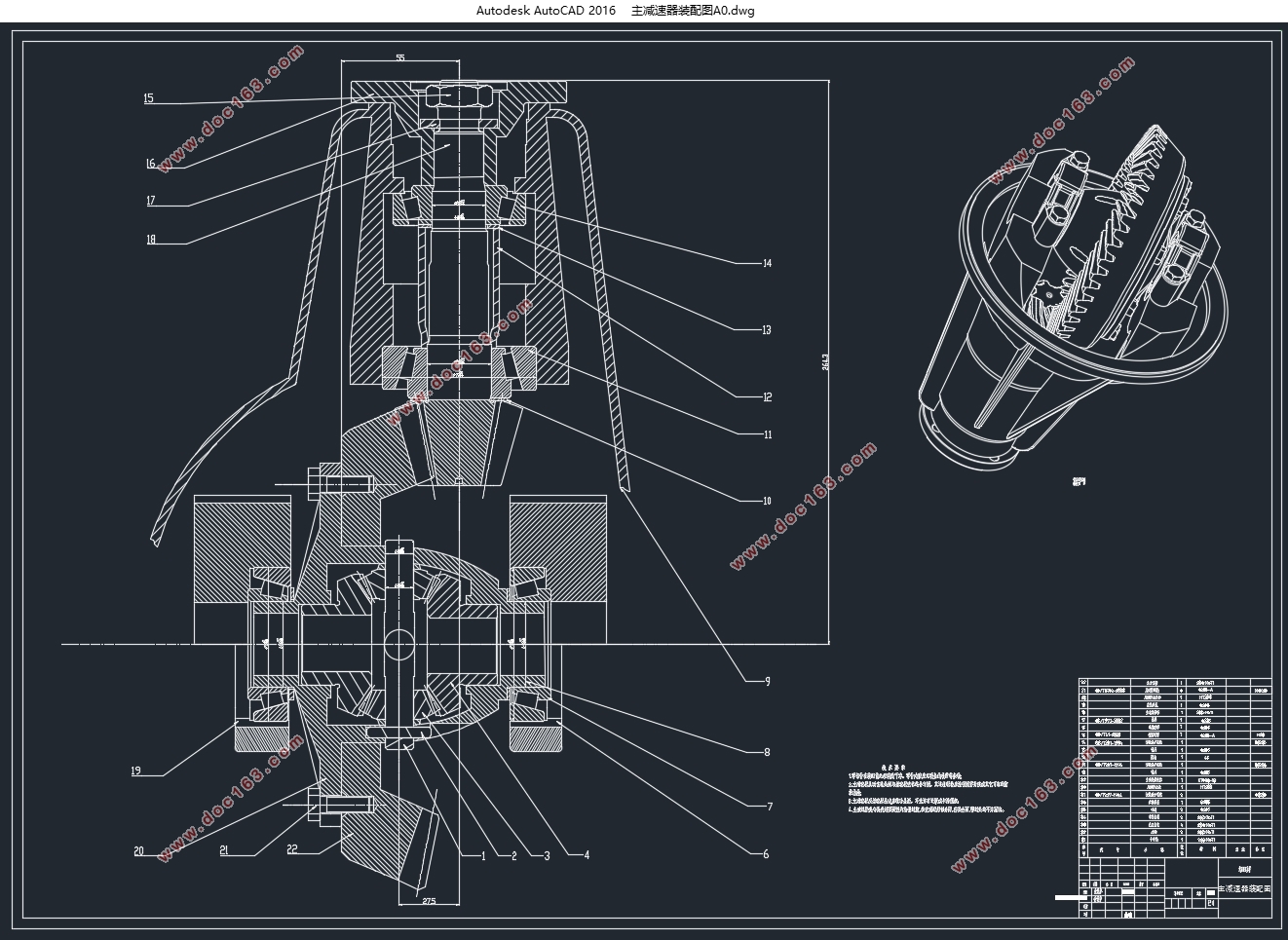The width and height of the screenshot is (1288, 940).
Task: Click part callout number 16
Action: 150,165
